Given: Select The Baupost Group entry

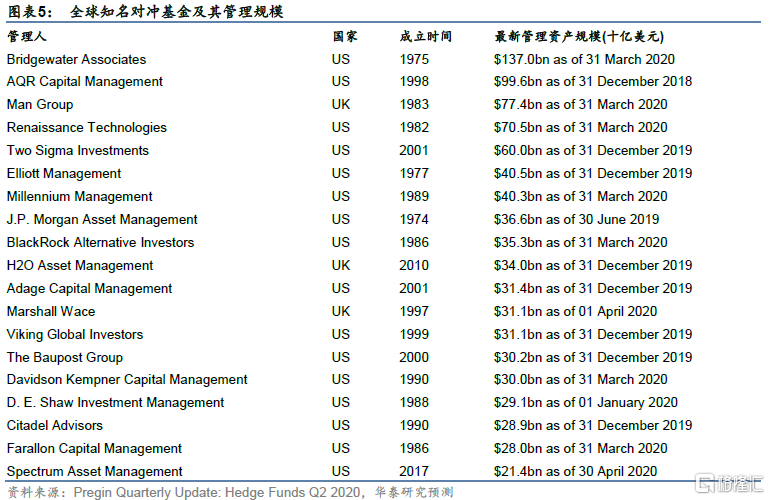Looking at the screenshot, I should 65,357.
